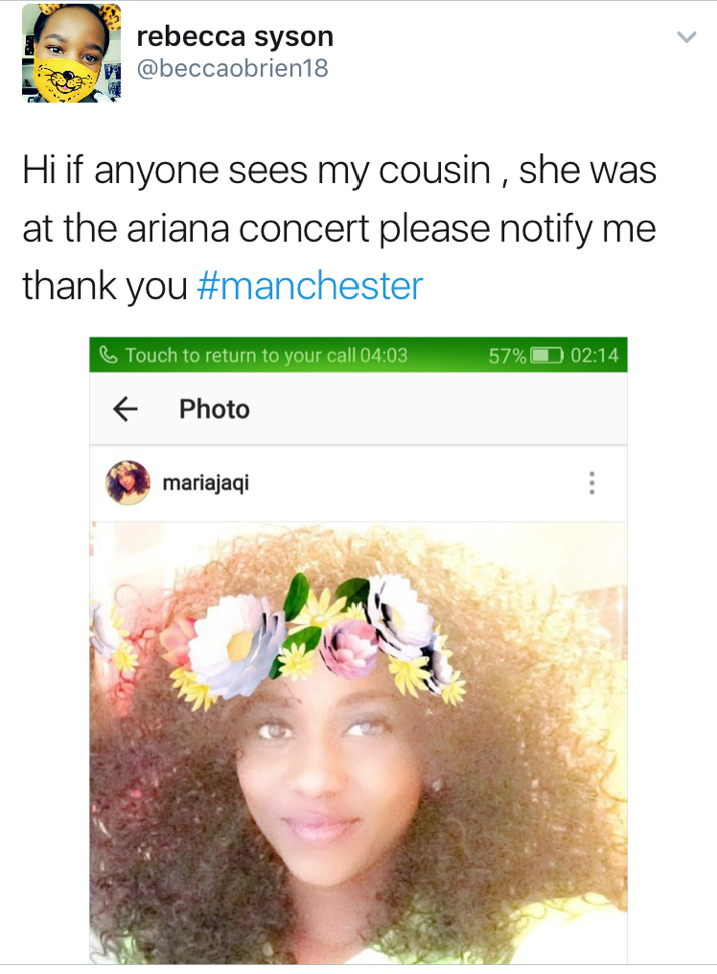Open the mariajaqi username
This screenshot has width=717, height=974.
click(206, 483)
